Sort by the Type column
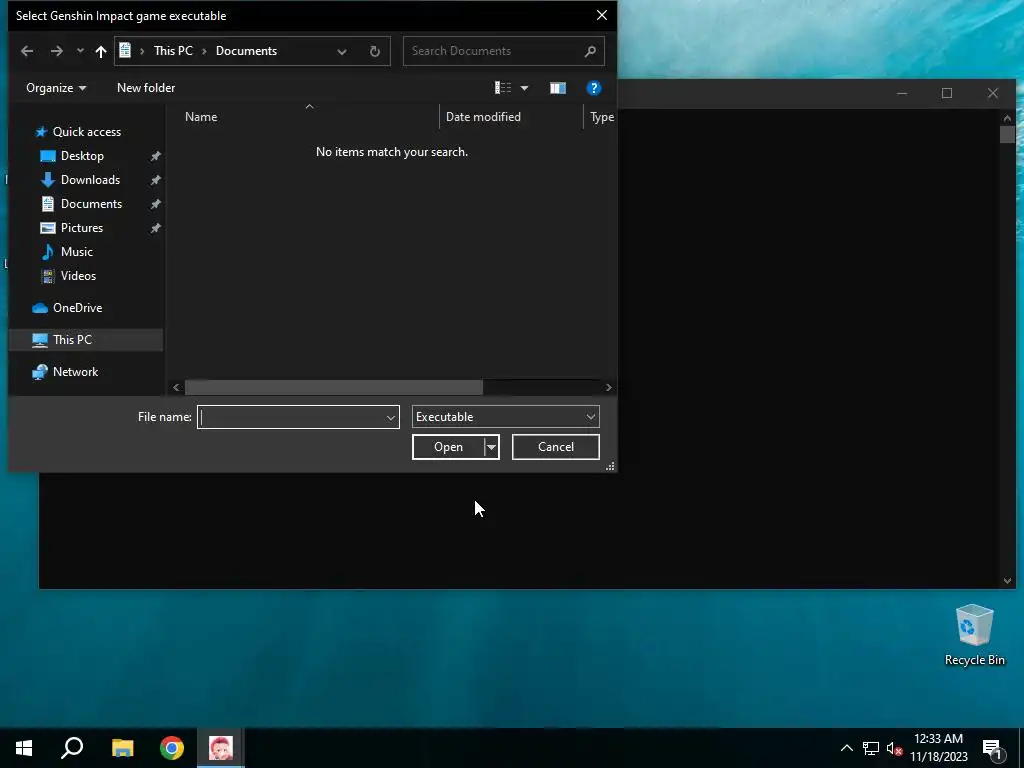Viewport: 1024px width, 768px height. coord(601,117)
